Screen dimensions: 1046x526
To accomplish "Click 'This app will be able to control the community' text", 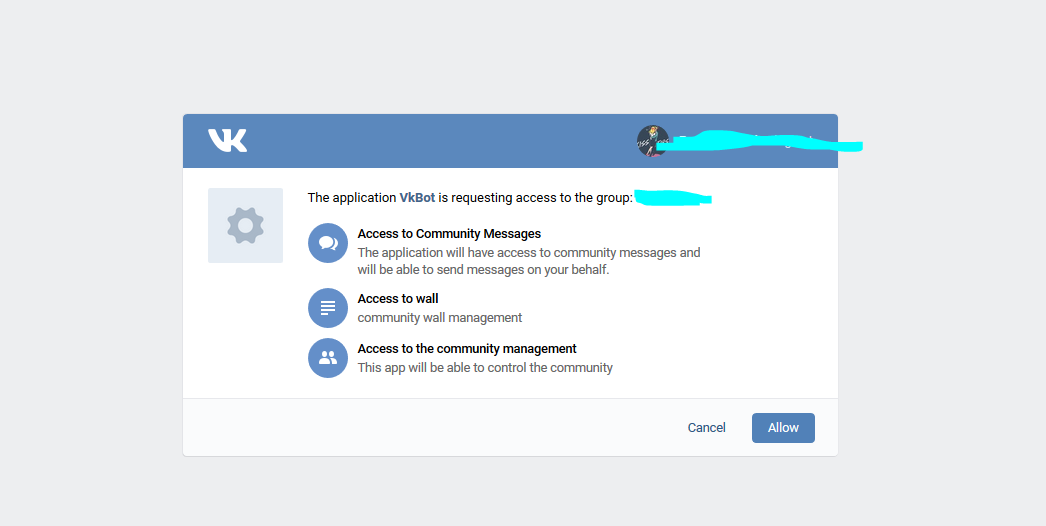I will (485, 368).
